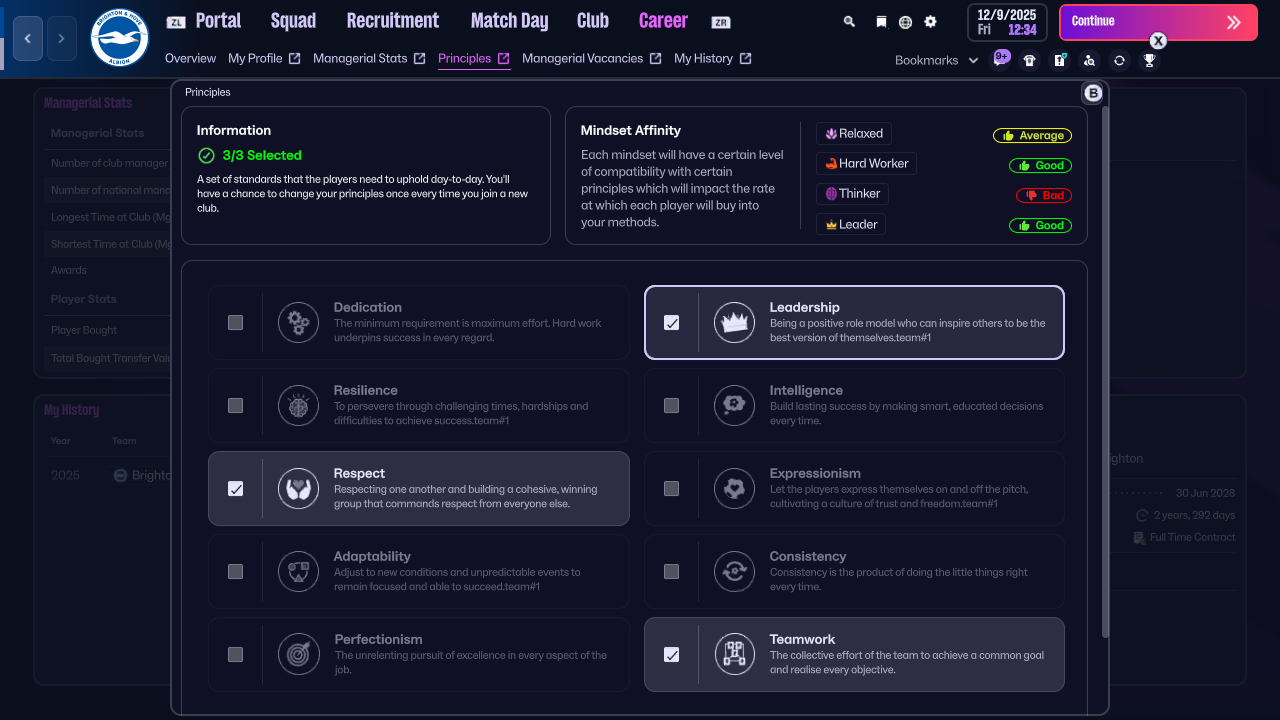This screenshot has height=720, width=1280.
Task: Click the sync refresh icon
Action: [1119, 60]
